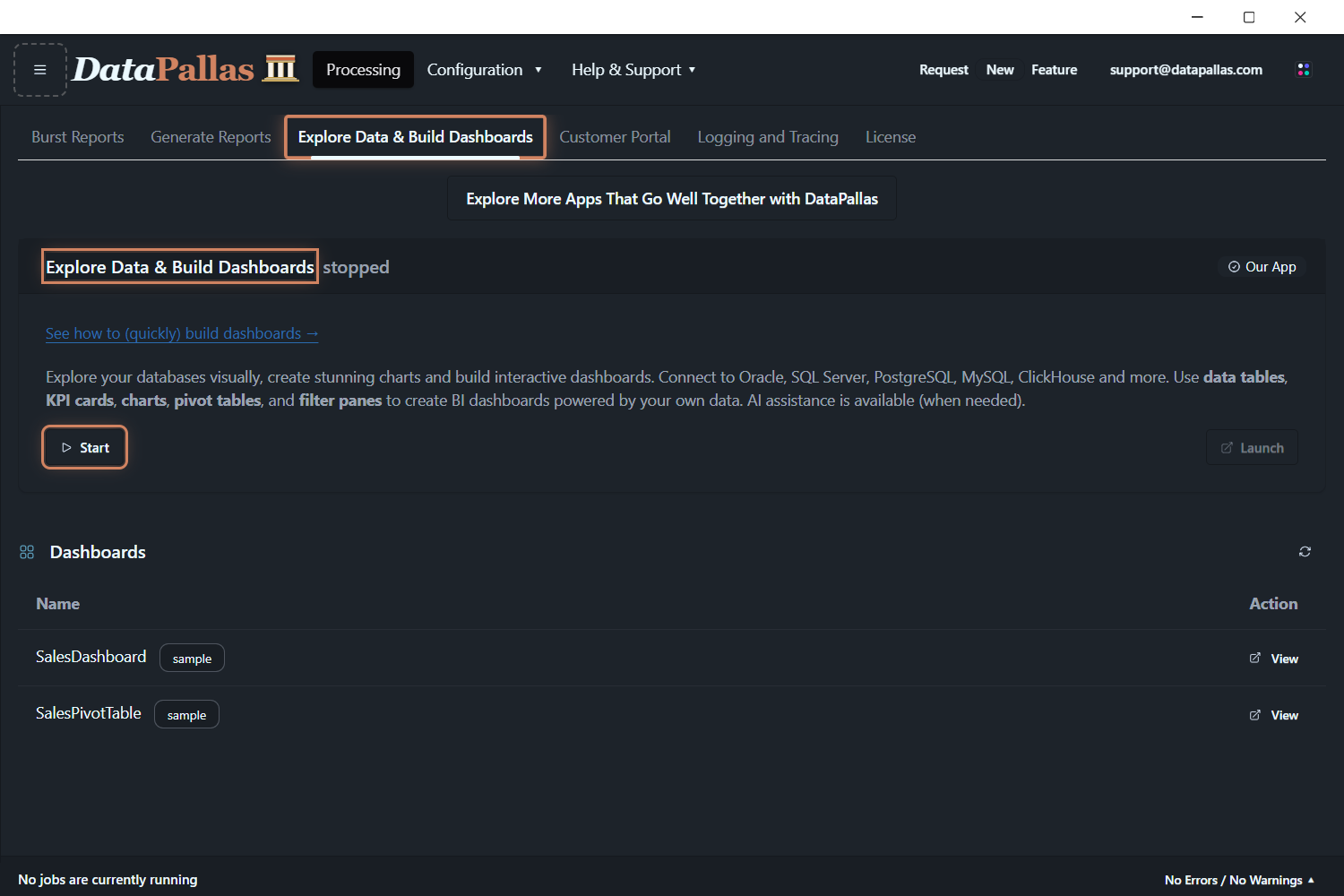Open 'See how to build dashboards' link
1344x896 pixels.
tap(182, 333)
